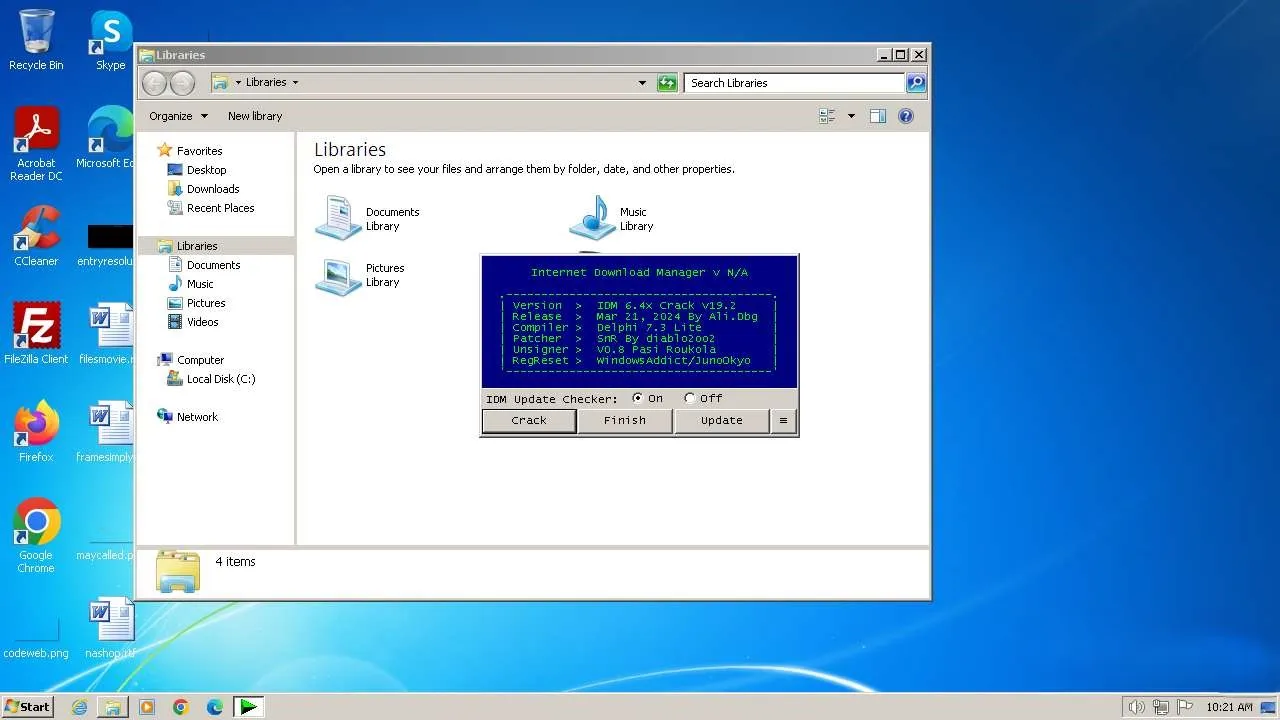Click the green arrow app taskbar button
The height and width of the screenshot is (720, 1280).
click(248, 707)
